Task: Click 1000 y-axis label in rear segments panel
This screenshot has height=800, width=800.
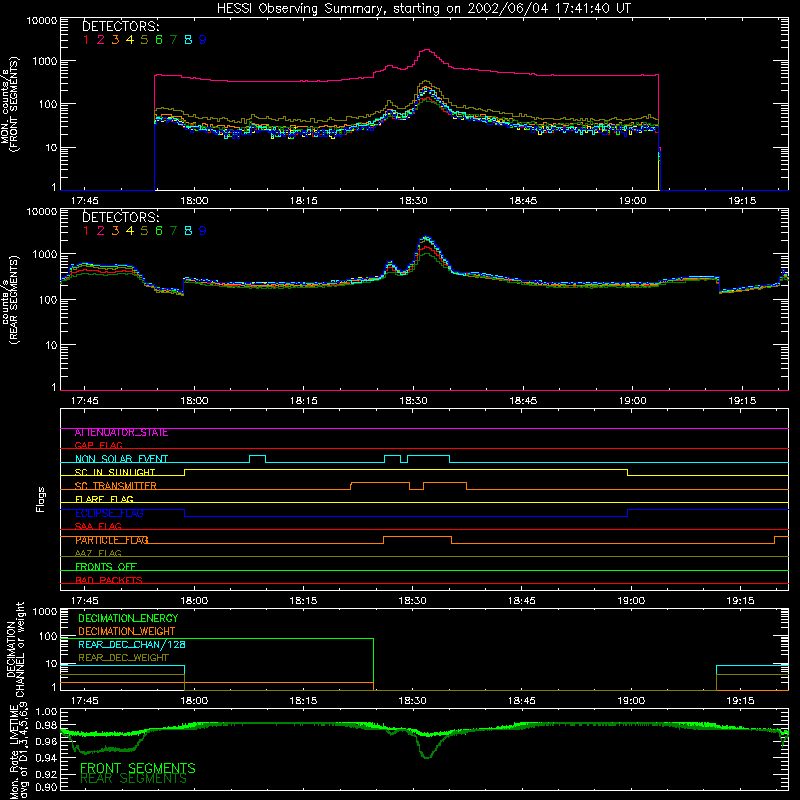Action: coord(45,254)
